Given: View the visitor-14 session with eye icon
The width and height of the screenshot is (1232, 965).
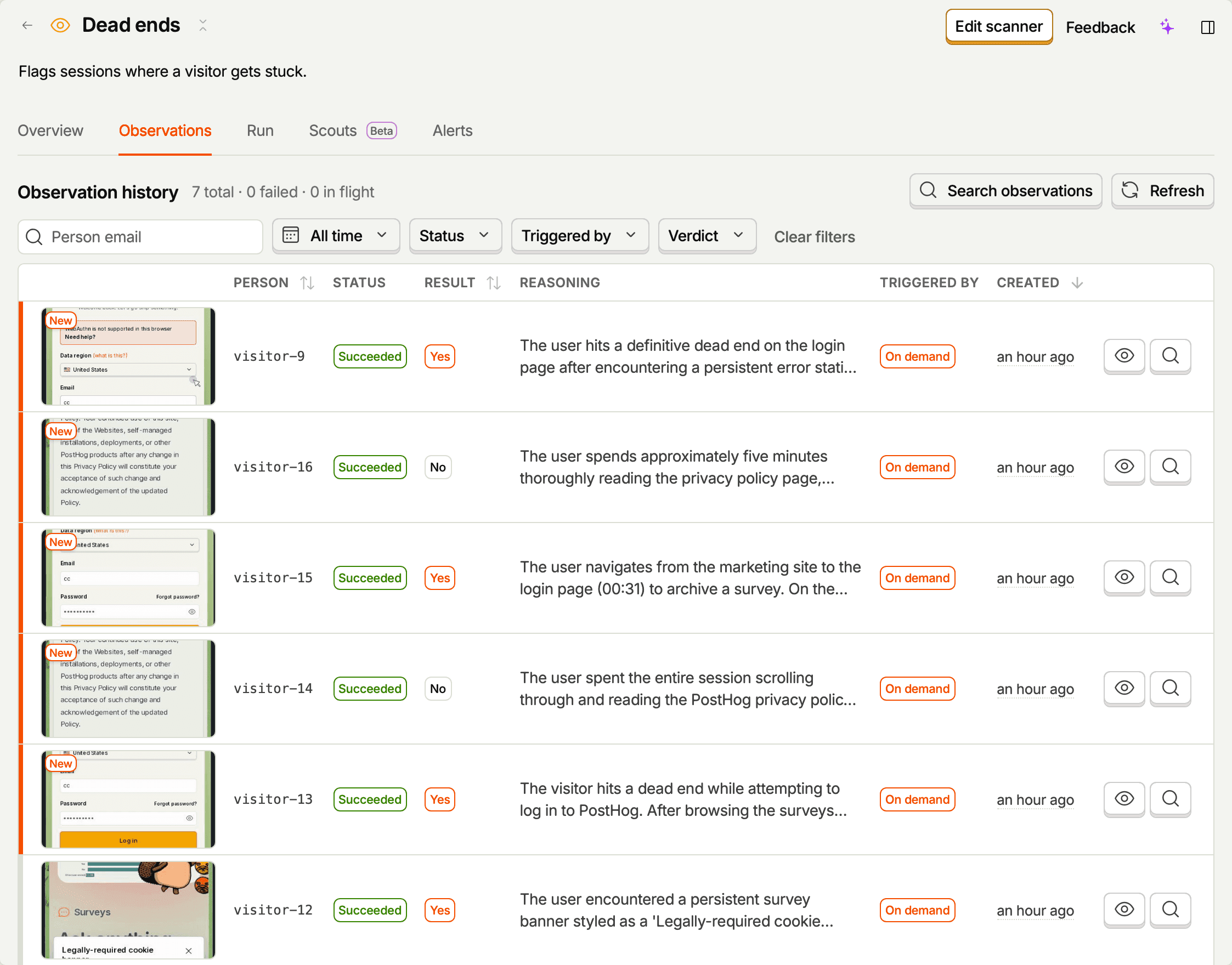Looking at the screenshot, I should (x=1124, y=688).
